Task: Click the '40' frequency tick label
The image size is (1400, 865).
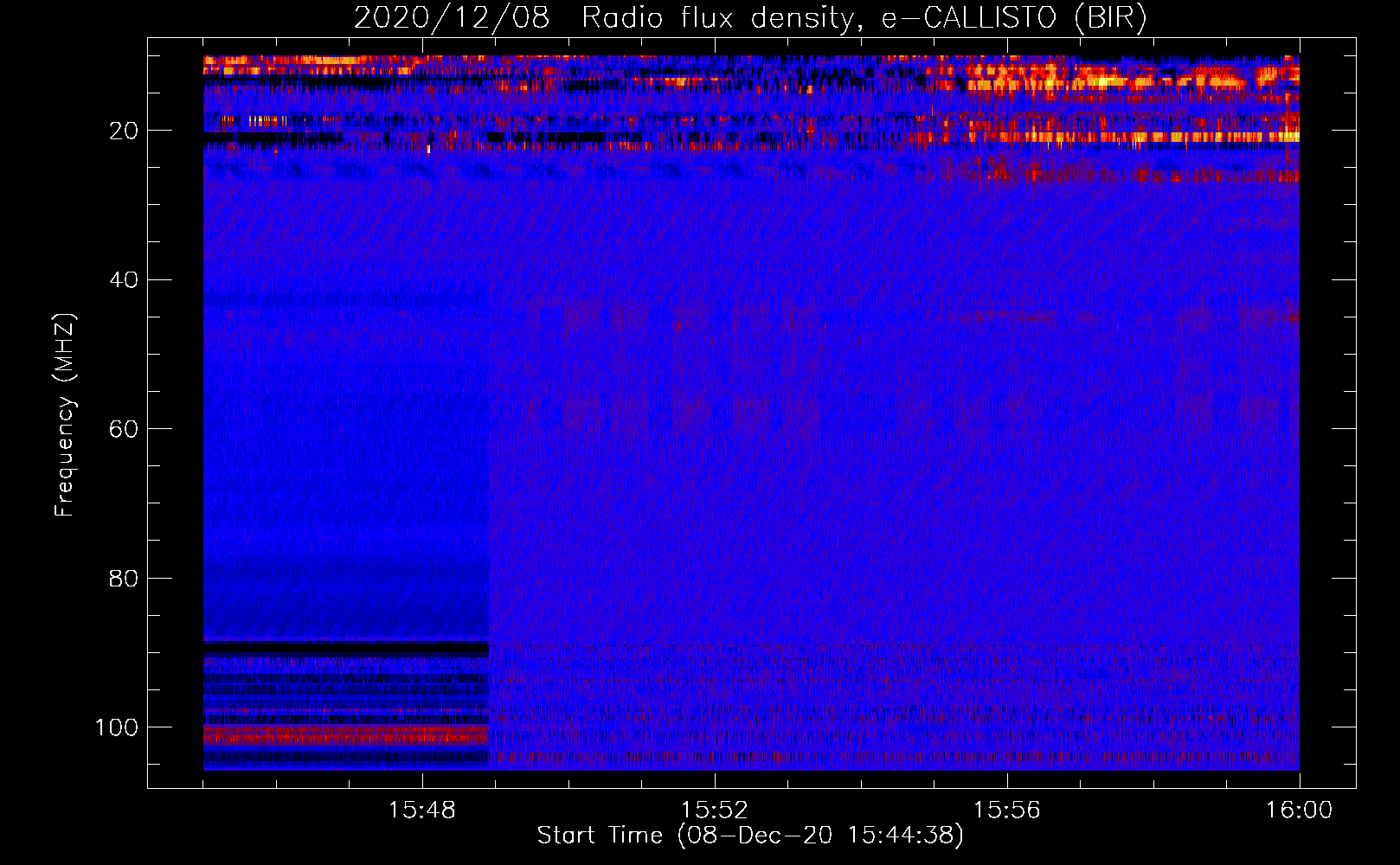Action: (124, 280)
